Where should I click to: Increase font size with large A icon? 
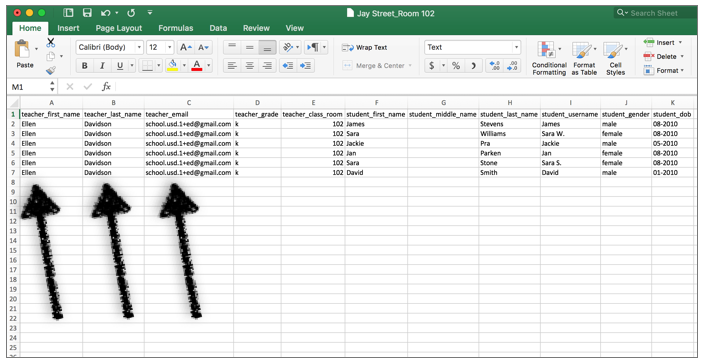(x=185, y=47)
